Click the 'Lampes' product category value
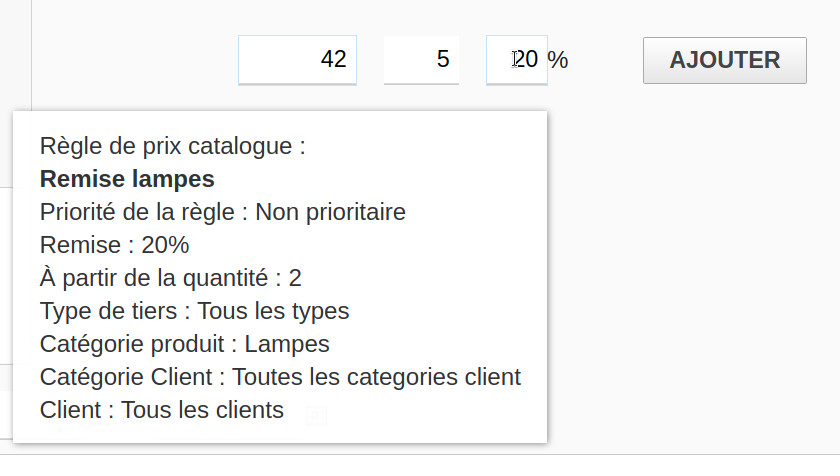The width and height of the screenshot is (840, 476). tap(287, 344)
